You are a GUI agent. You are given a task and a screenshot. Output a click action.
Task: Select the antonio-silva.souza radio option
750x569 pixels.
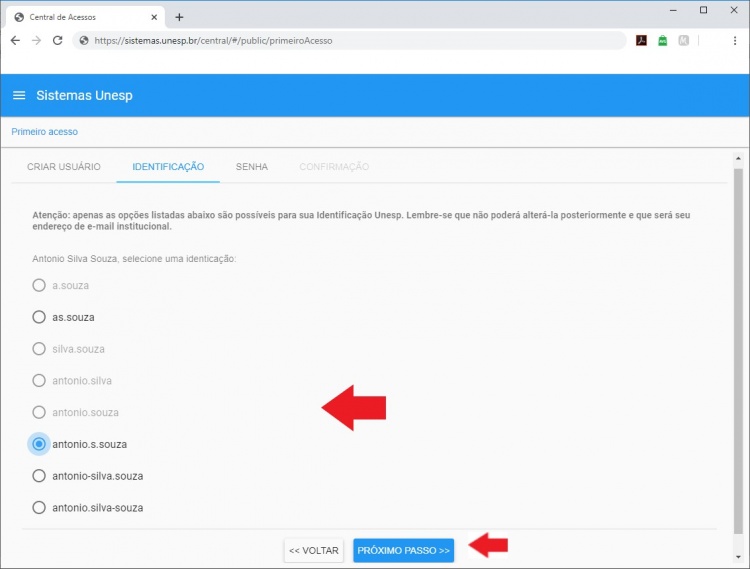point(39,476)
